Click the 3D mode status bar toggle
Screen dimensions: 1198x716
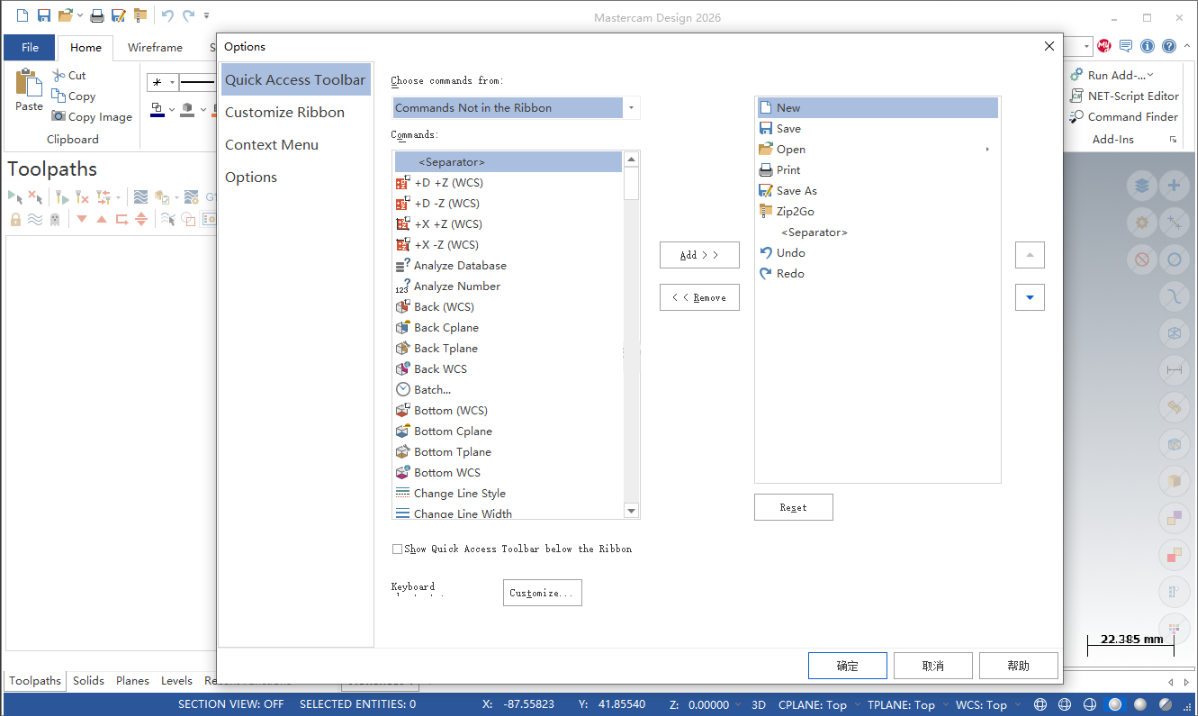pos(759,705)
